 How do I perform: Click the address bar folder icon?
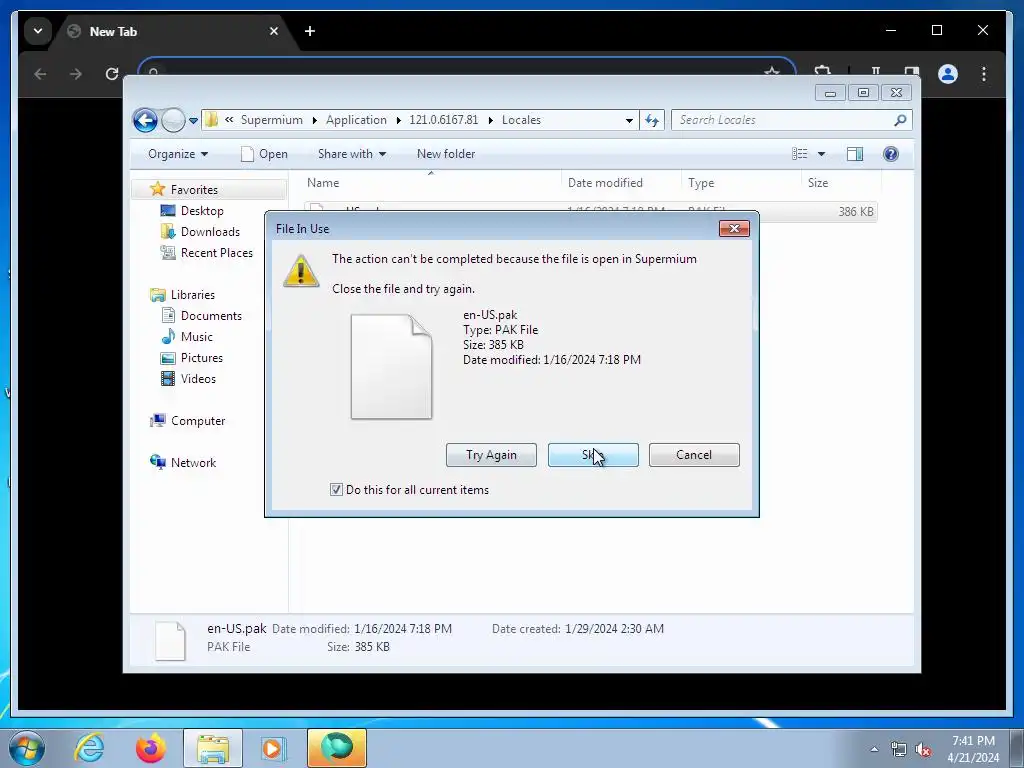(212, 120)
